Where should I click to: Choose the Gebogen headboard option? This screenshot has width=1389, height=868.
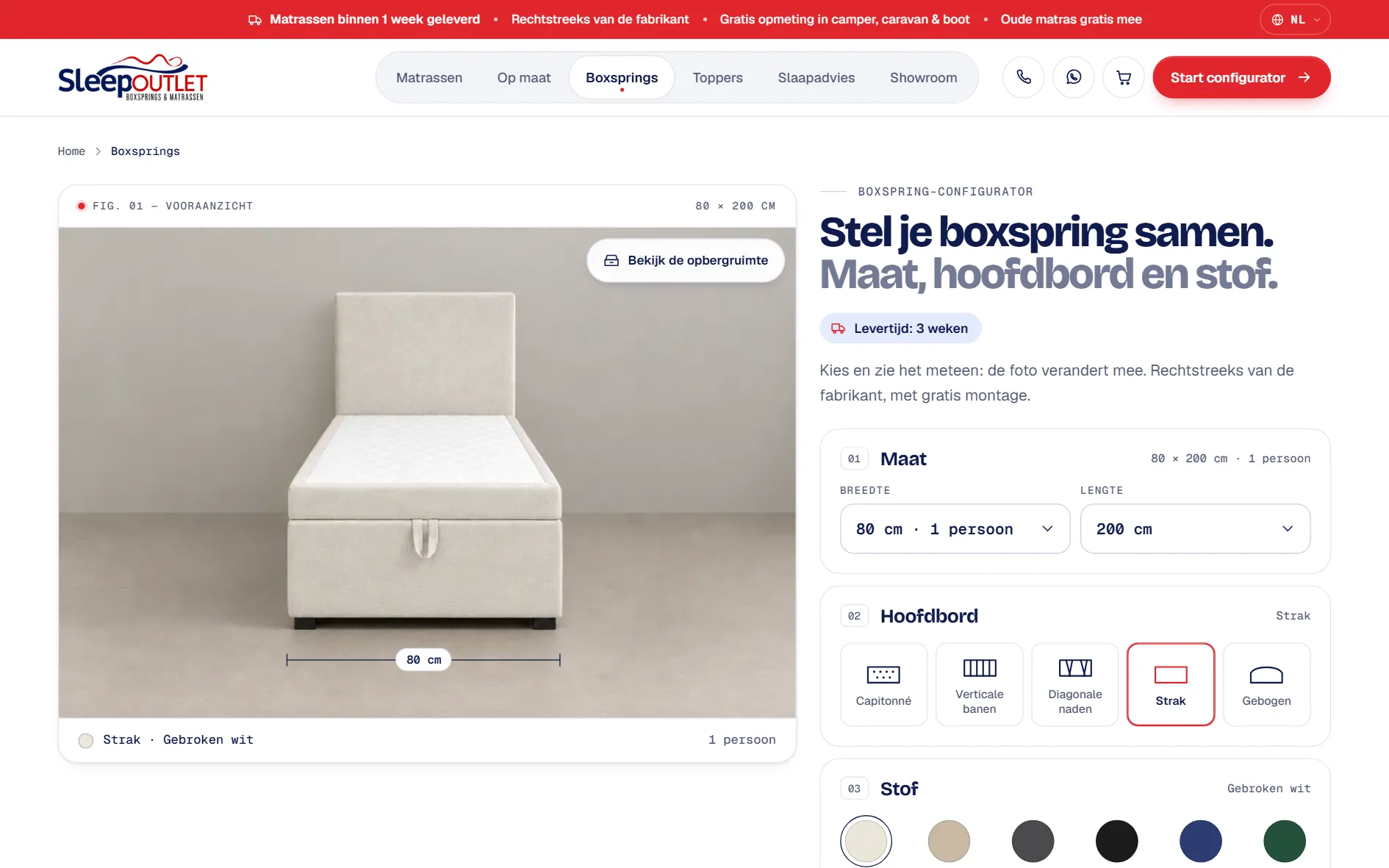coord(1266,684)
